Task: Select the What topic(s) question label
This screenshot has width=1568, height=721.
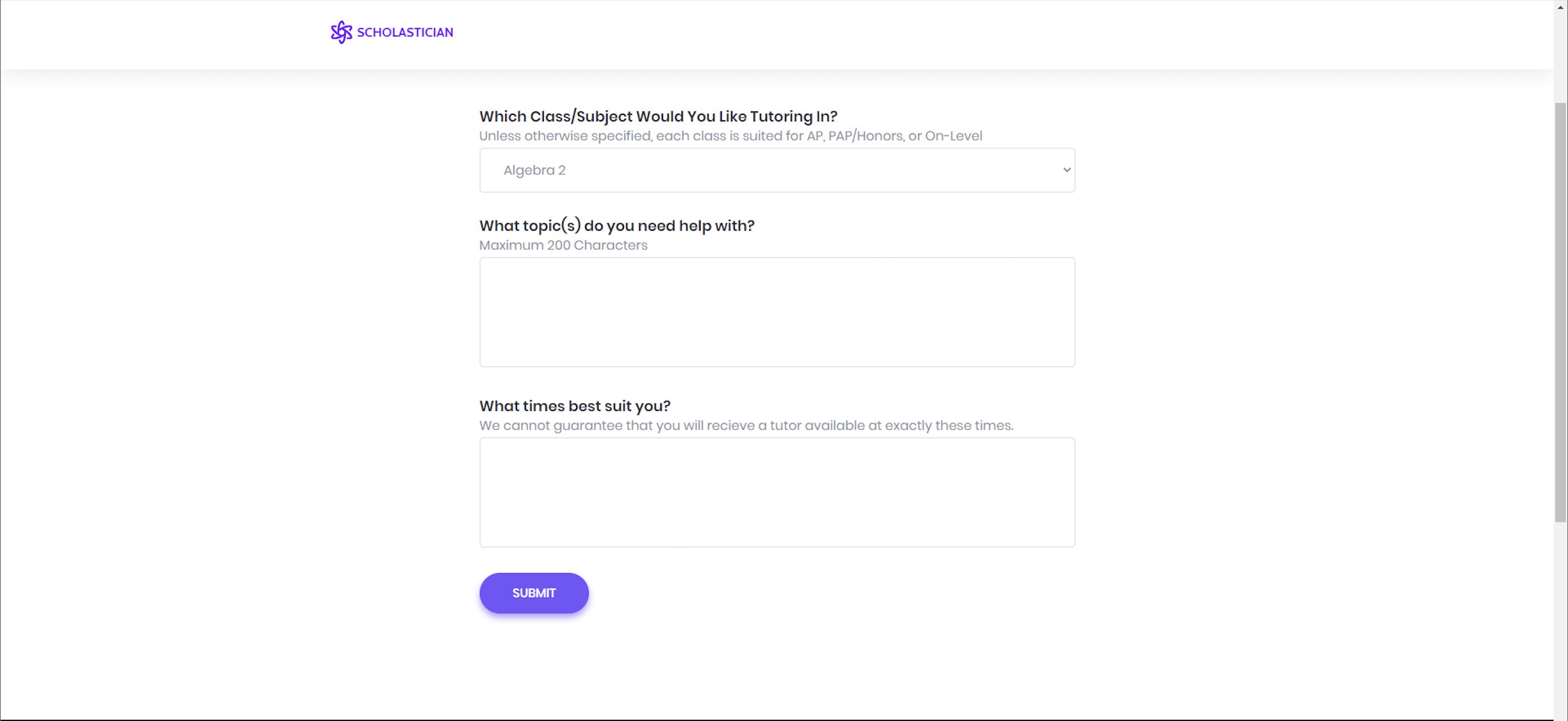Action: (x=617, y=226)
